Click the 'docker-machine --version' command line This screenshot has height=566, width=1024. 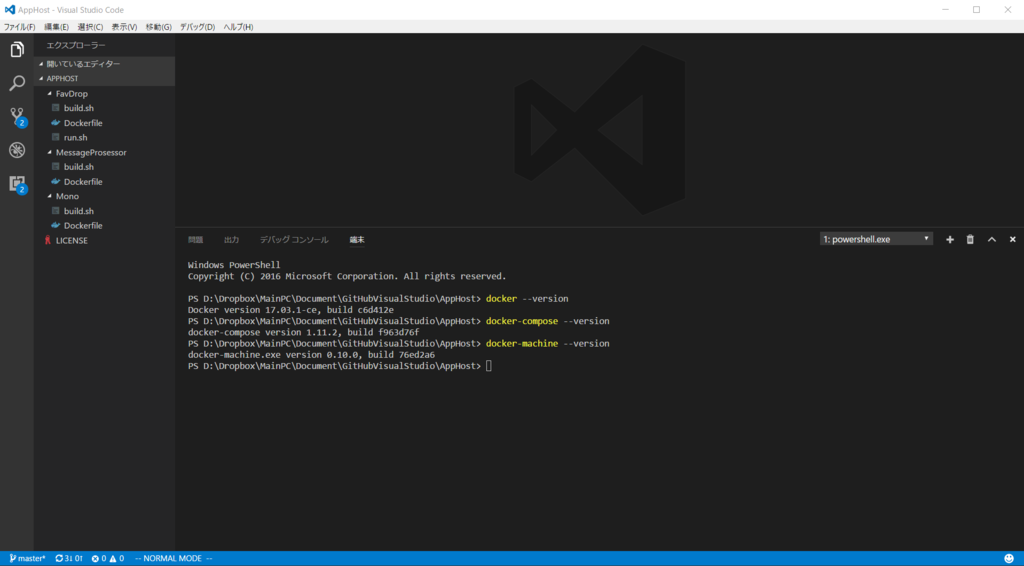pyautogui.click(x=398, y=343)
